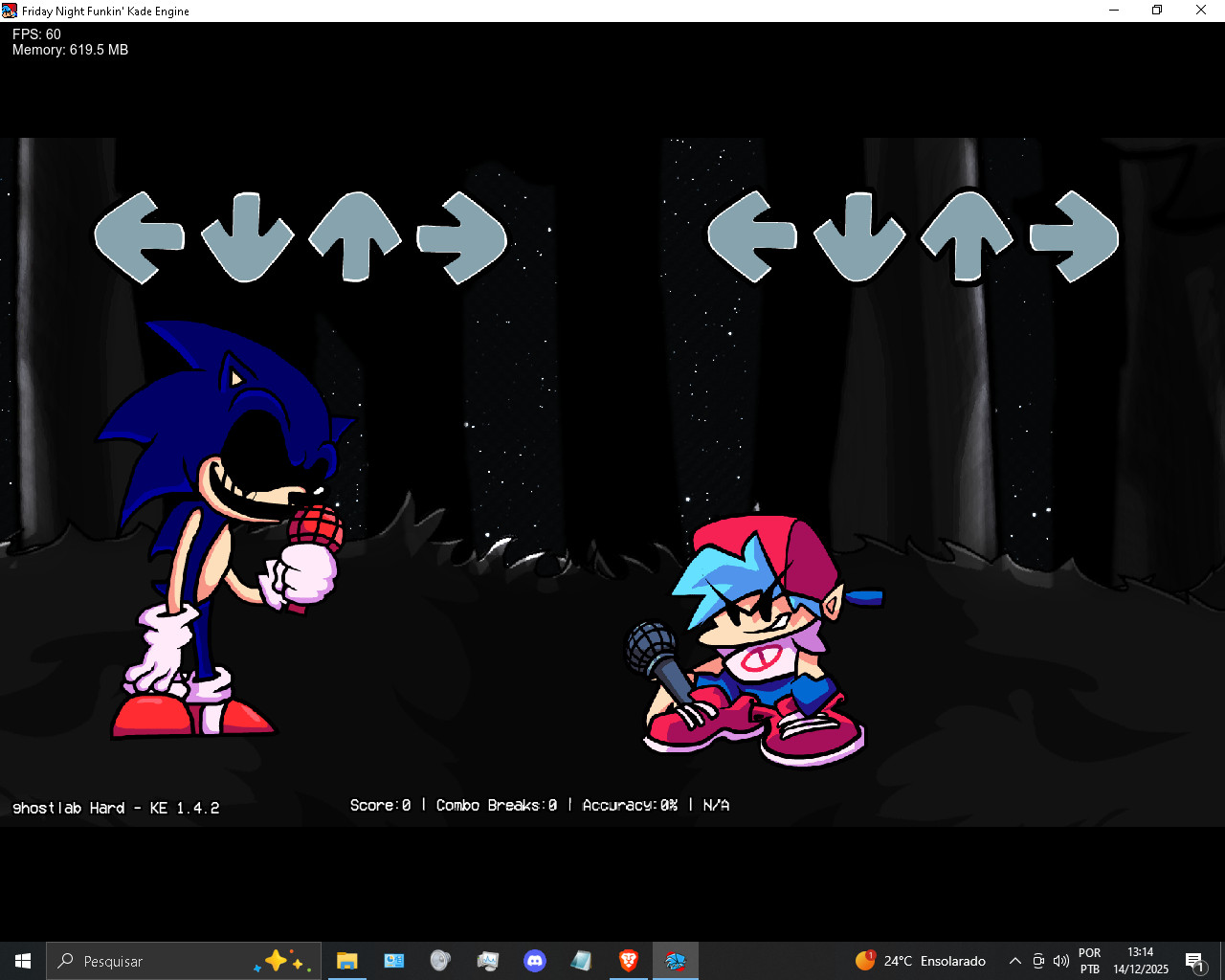Viewport: 1225px width, 980px height.
Task: Open the monitor graph app on the taskbar
Action: pyautogui.click(x=487, y=961)
